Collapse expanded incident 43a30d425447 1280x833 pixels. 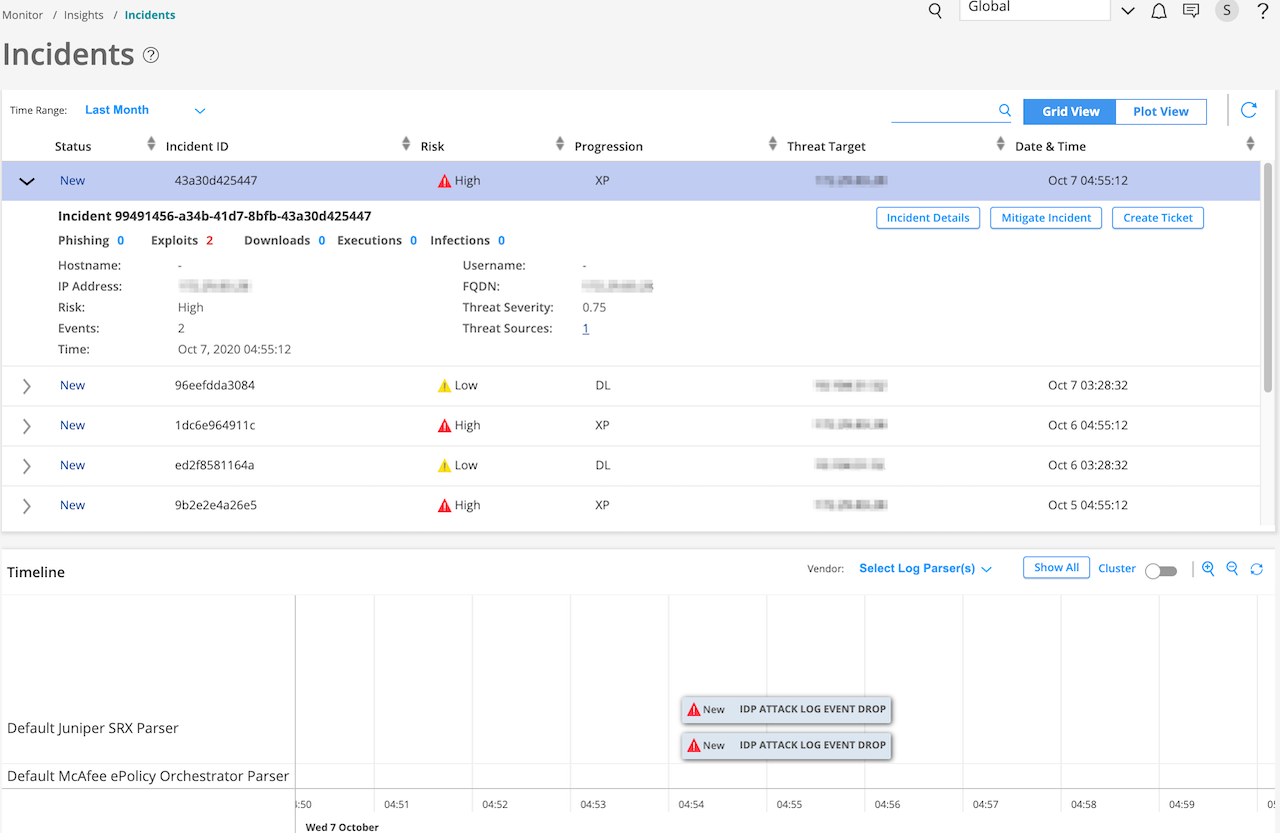coord(27,181)
